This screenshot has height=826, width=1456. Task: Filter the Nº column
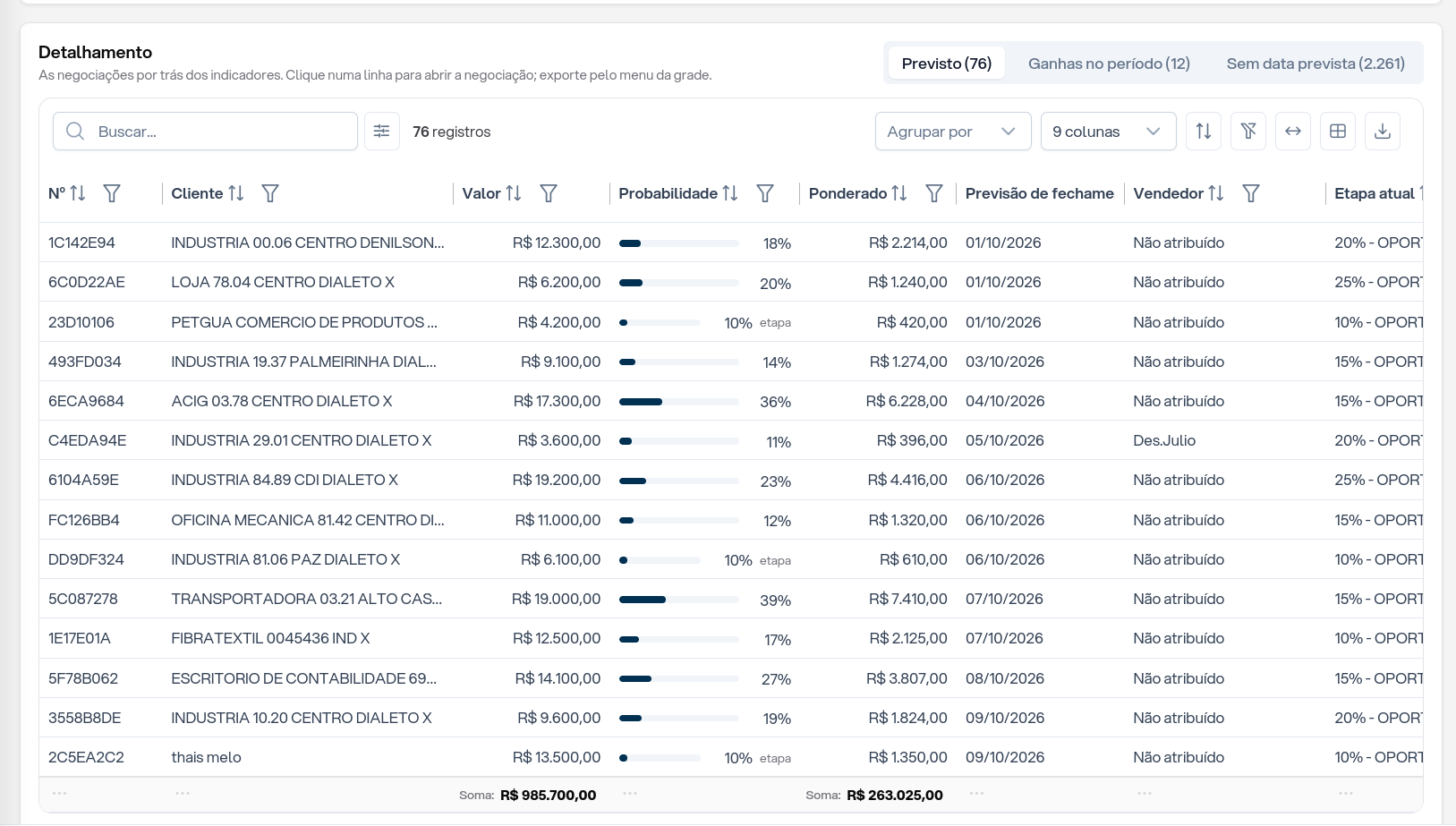(112, 193)
